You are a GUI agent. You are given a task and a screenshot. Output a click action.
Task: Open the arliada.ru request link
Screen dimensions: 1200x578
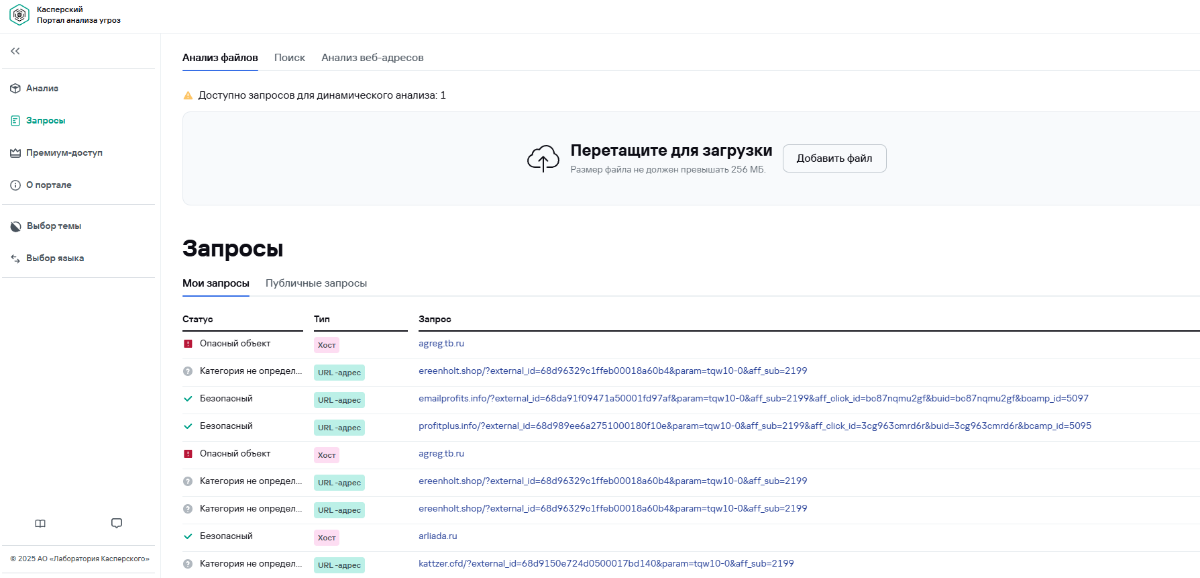437,536
